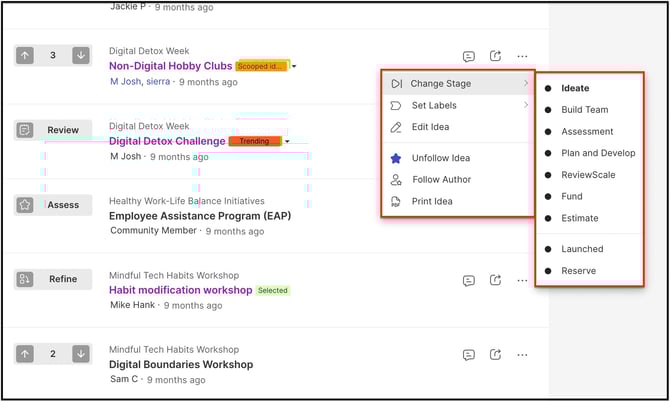
Task: Open comments for Non-Digital Hobby Clubs
Action: (x=469, y=57)
